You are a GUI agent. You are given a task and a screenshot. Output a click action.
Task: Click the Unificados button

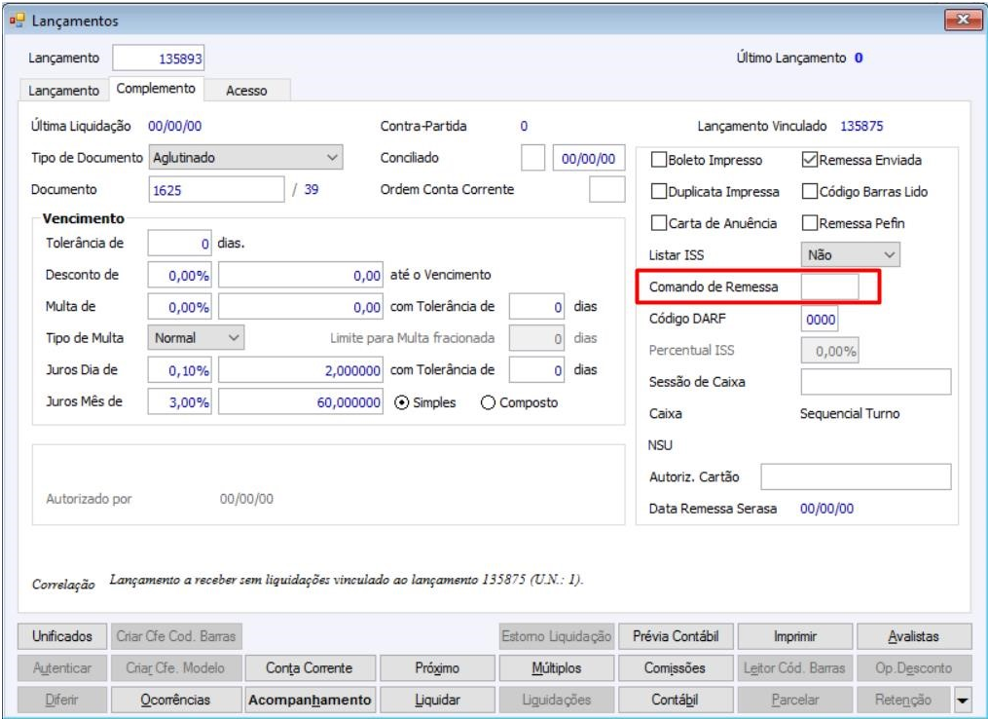coord(62,636)
